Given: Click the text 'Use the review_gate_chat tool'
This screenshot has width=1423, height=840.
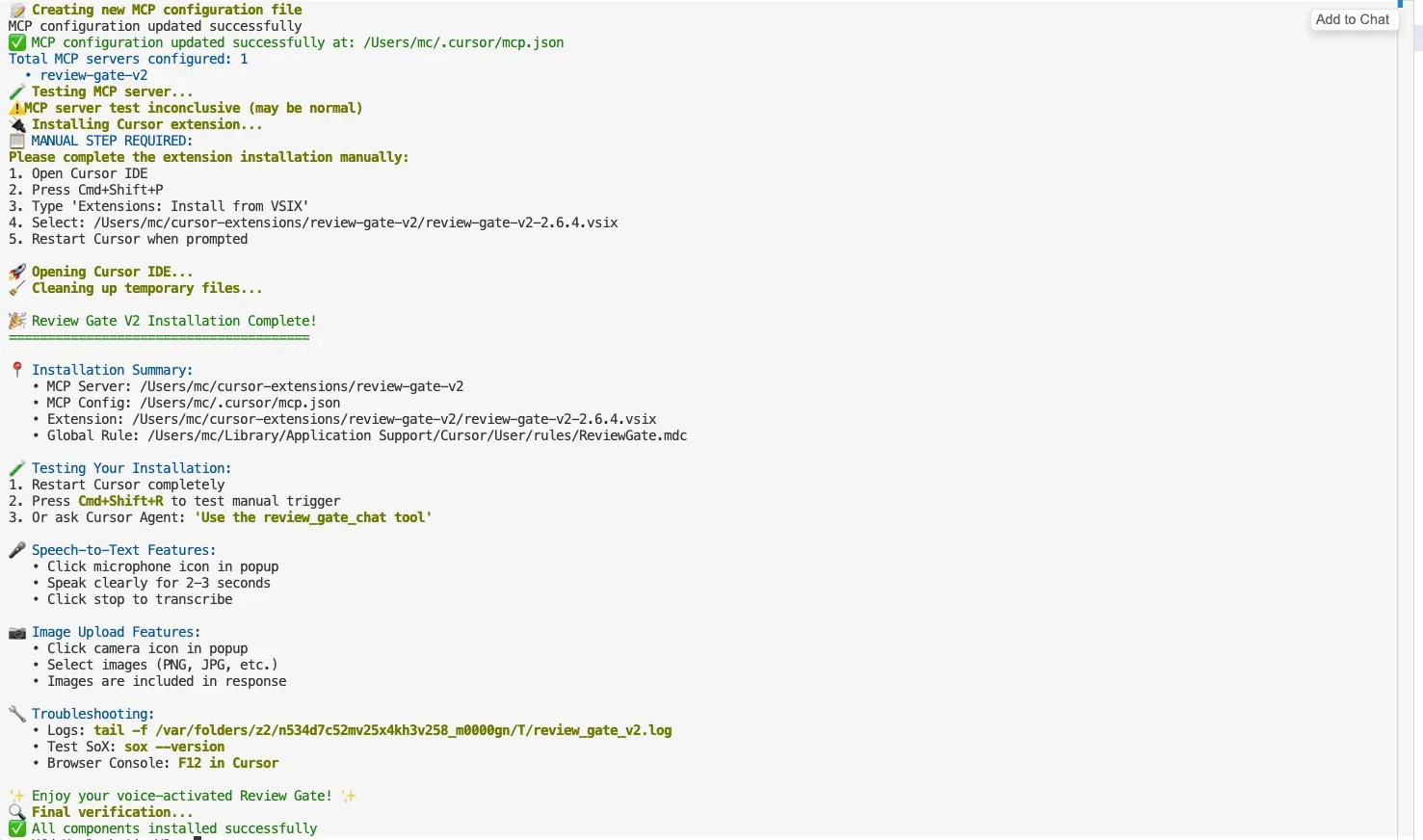Looking at the screenshot, I should click(313, 517).
